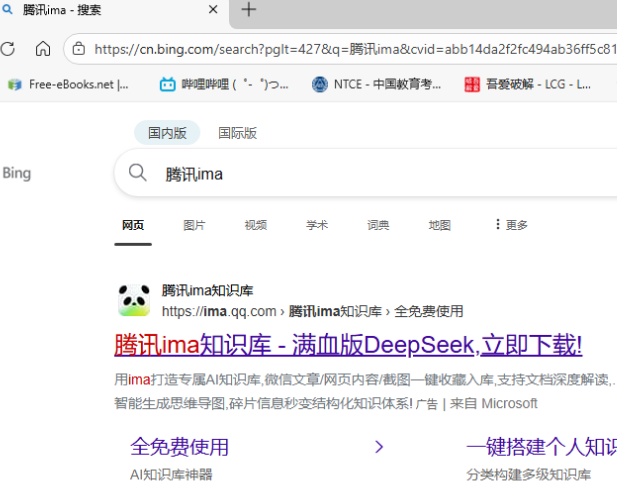Click the site lock icon in address bar
Viewport: 617px width, 482px height.
click(x=79, y=48)
